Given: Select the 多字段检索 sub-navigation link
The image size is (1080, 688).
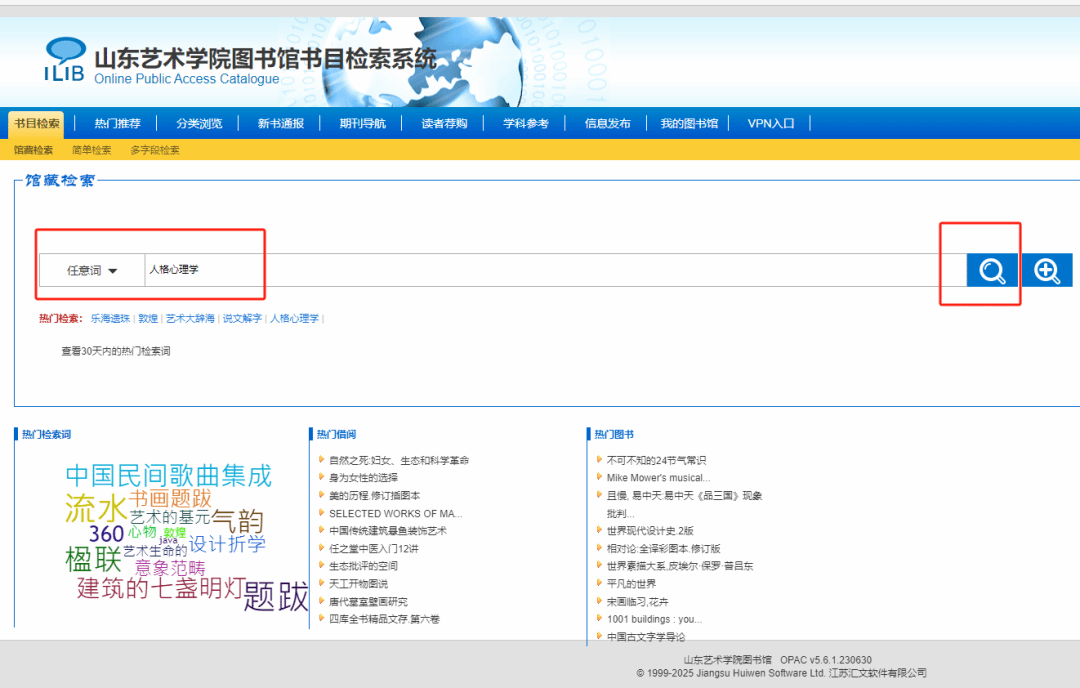Looking at the screenshot, I should click(x=155, y=150).
